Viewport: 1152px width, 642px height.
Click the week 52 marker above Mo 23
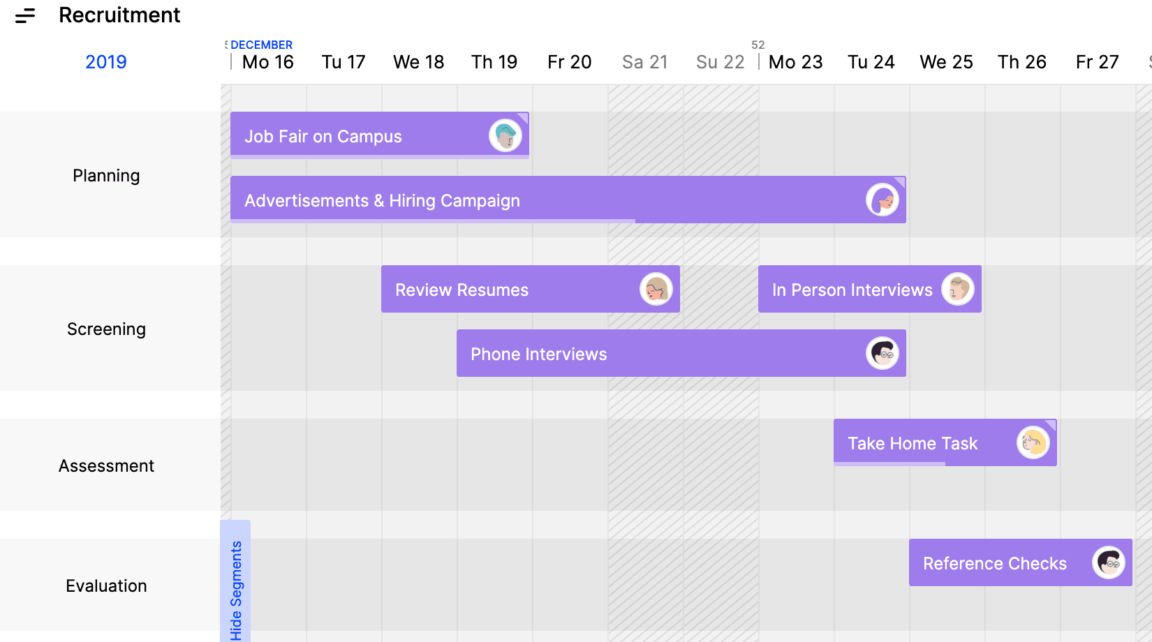tap(758, 44)
